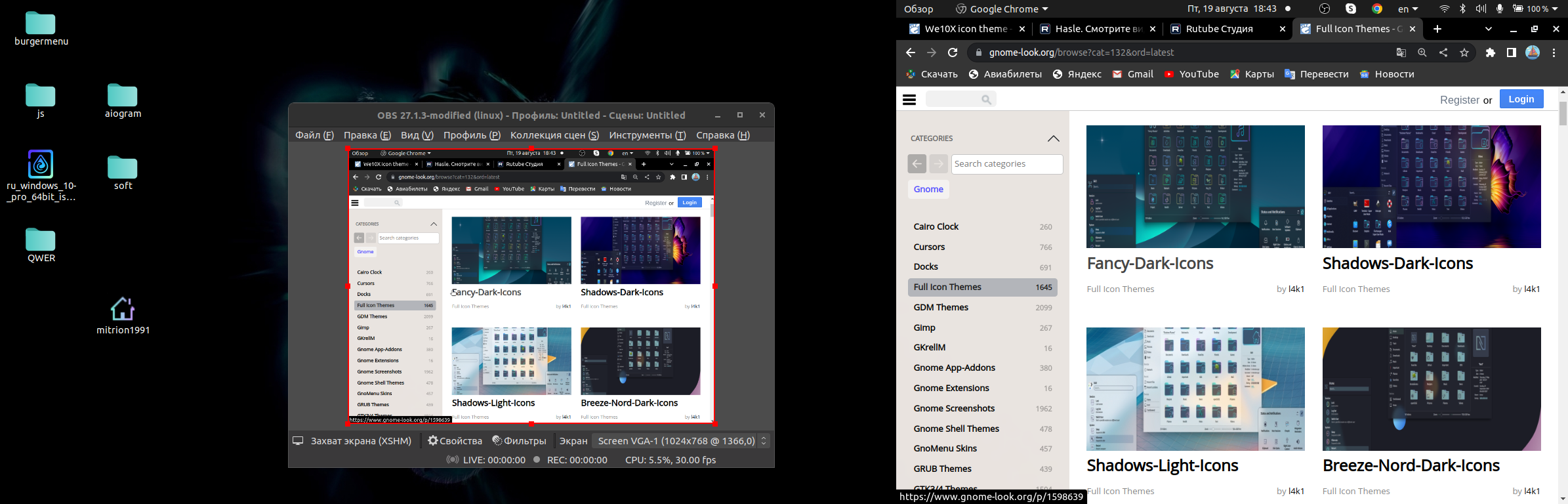The image size is (1568, 504).
Task: Open the OBS Правка menu
Action: point(367,135)
